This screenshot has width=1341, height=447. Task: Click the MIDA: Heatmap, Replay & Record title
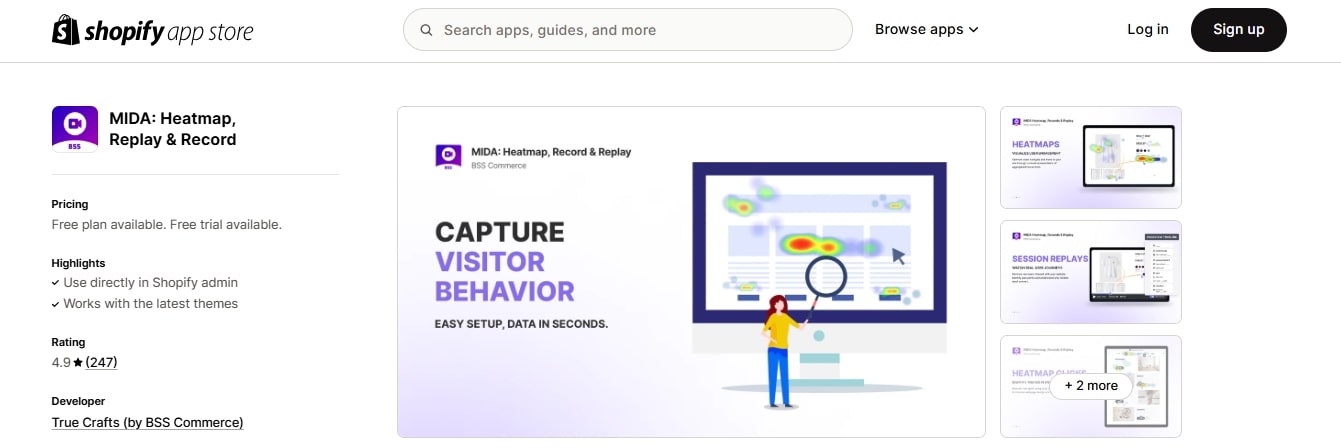pos(173,129)
